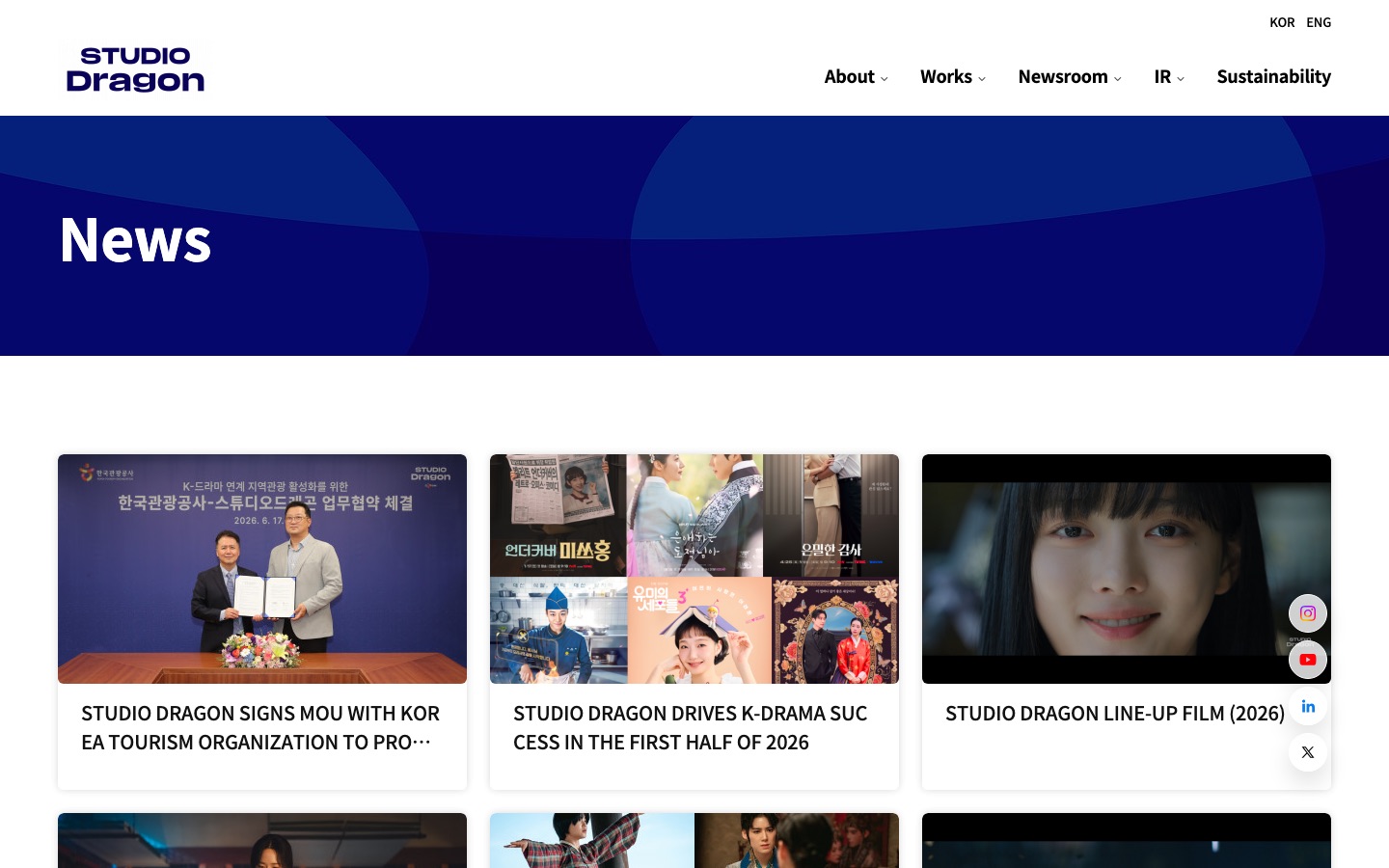1389x868 pixels.
Task: Open Studio Dragon X profile
Action: 1308,752
